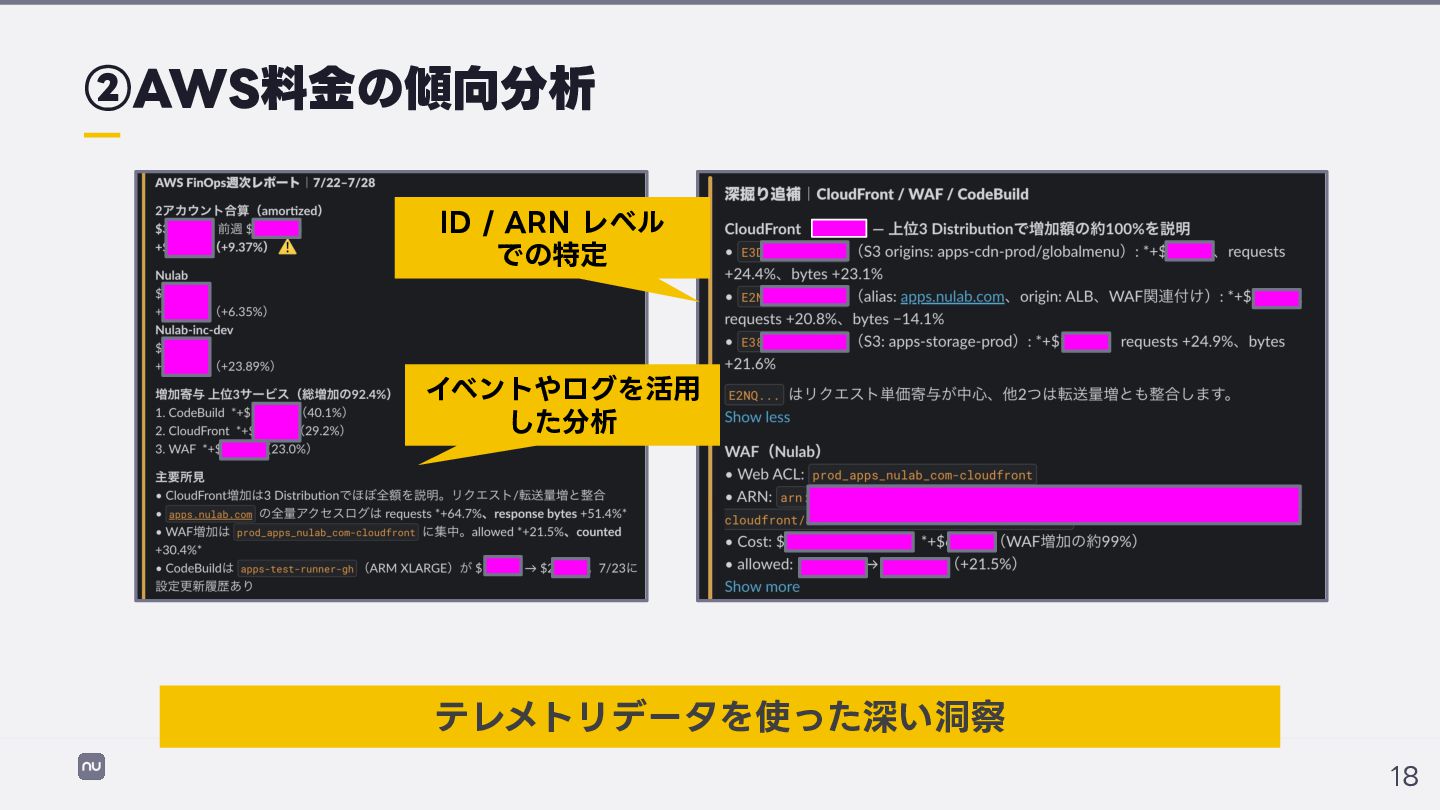Click the WAF（Nulab） section heading
This screenshot has height=810, width=1440.
(x=773, y=452)
